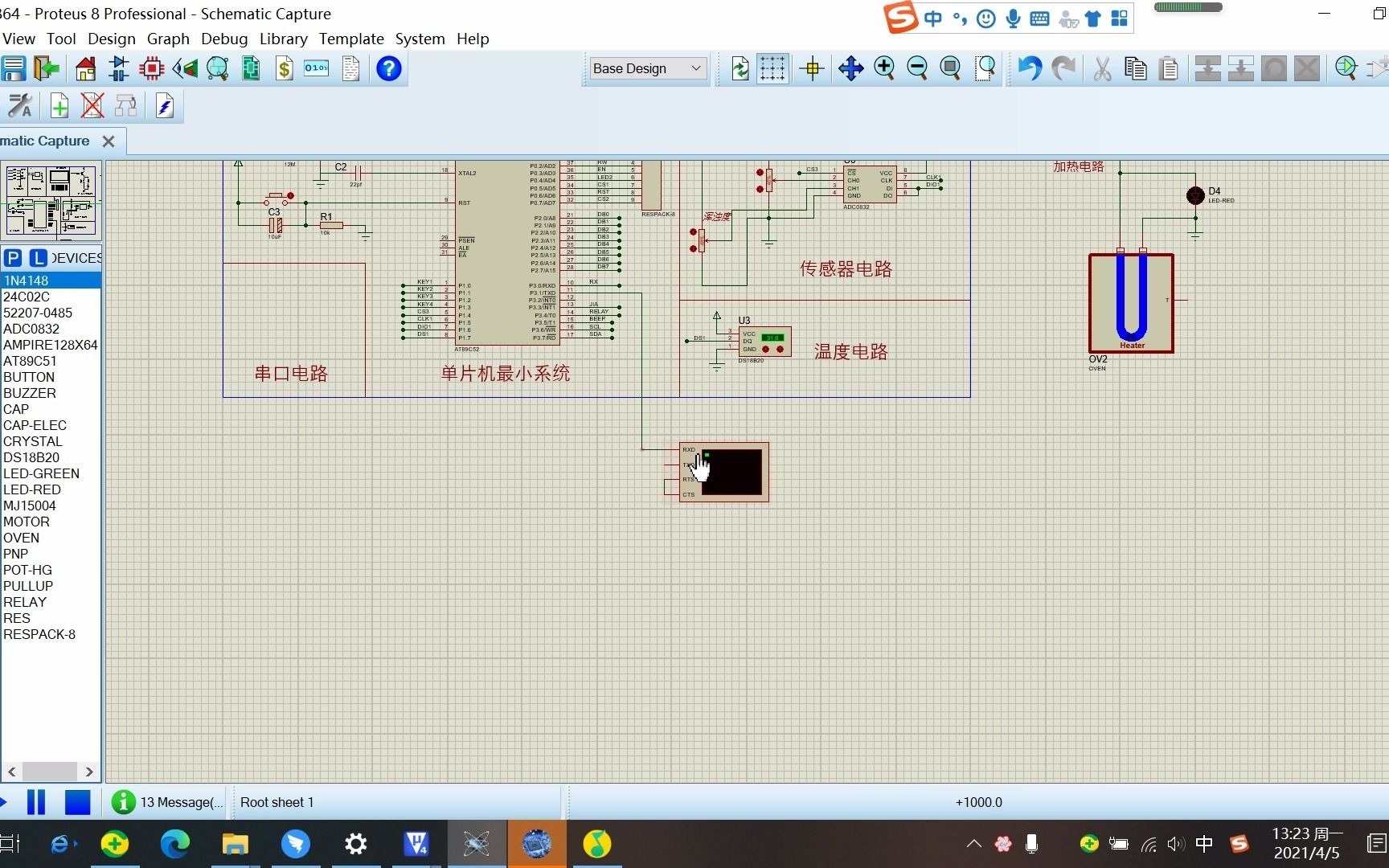Open the Bill of Materials view
Screen dimensions: 1389x868
284,68
